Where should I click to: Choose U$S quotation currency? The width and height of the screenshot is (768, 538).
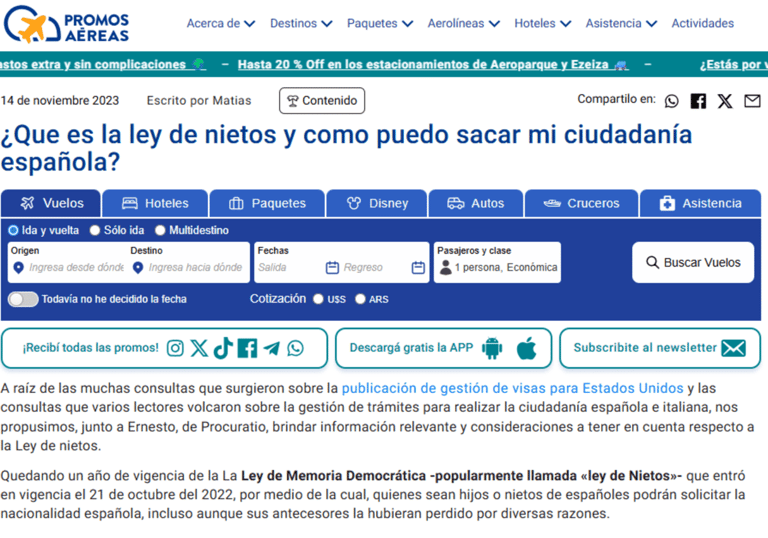[318, 299]
